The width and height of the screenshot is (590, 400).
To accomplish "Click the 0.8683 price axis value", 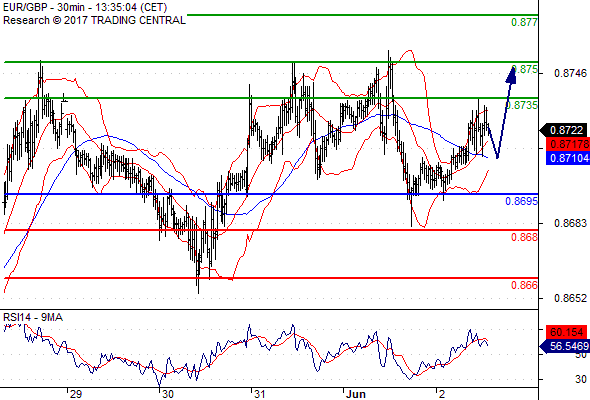I will pos(570,223).
